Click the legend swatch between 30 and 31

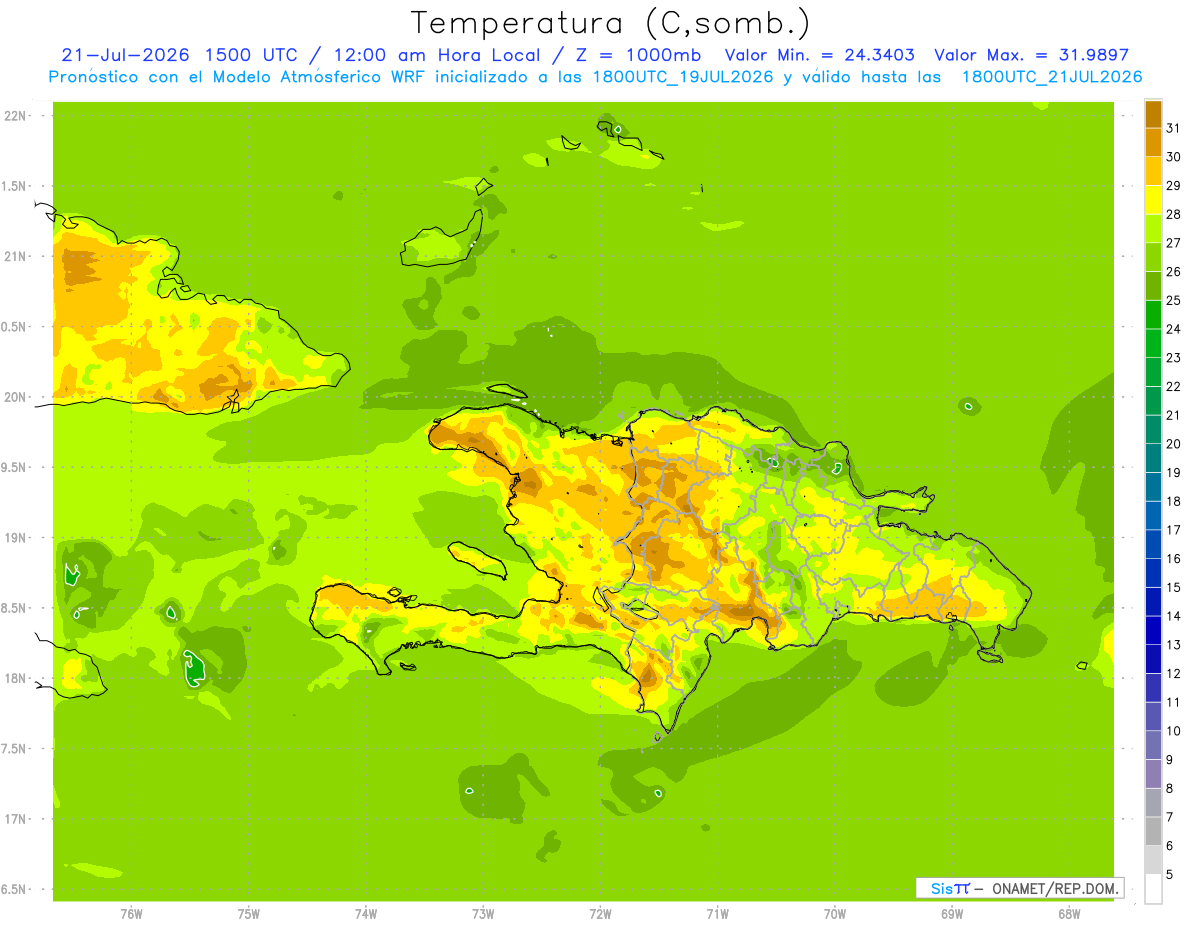1153,142
